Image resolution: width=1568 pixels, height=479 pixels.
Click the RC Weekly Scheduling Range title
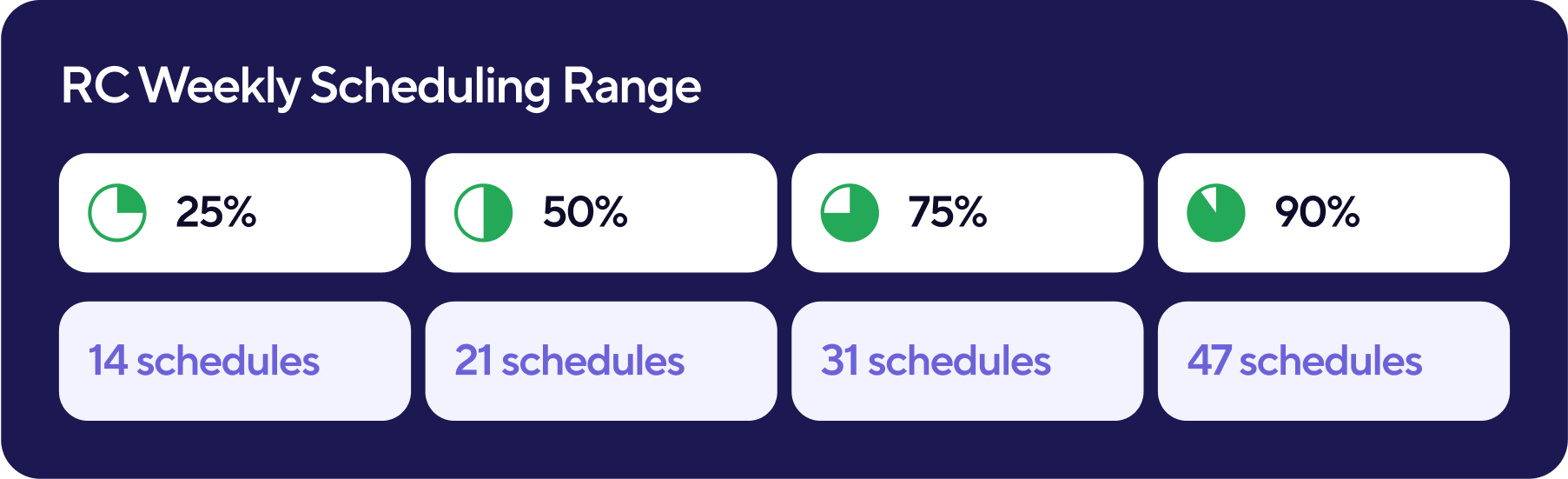point(381,87)
